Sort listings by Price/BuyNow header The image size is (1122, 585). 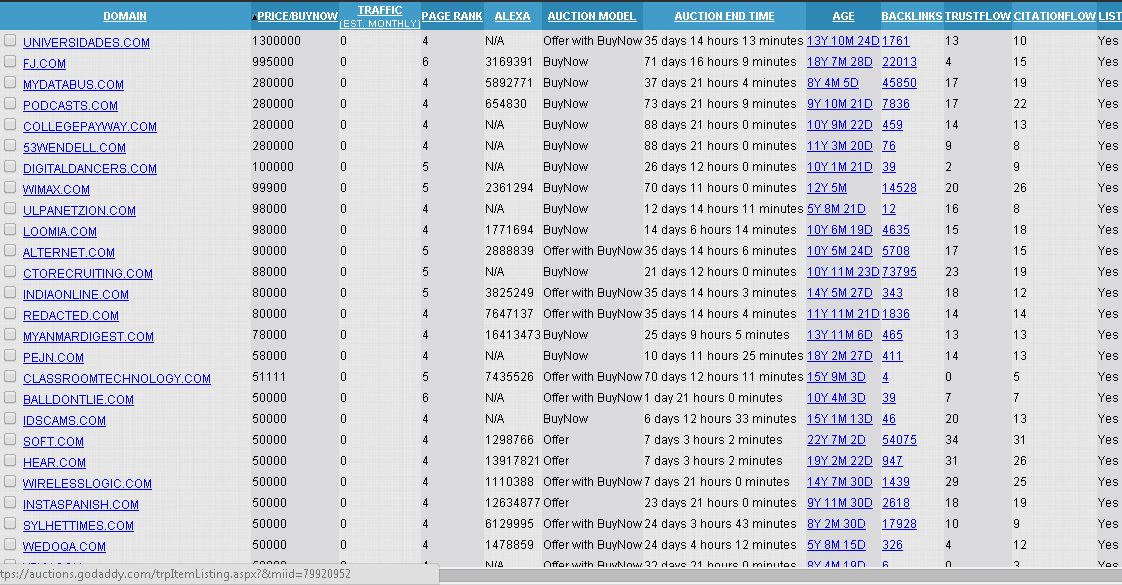[298, 16]
